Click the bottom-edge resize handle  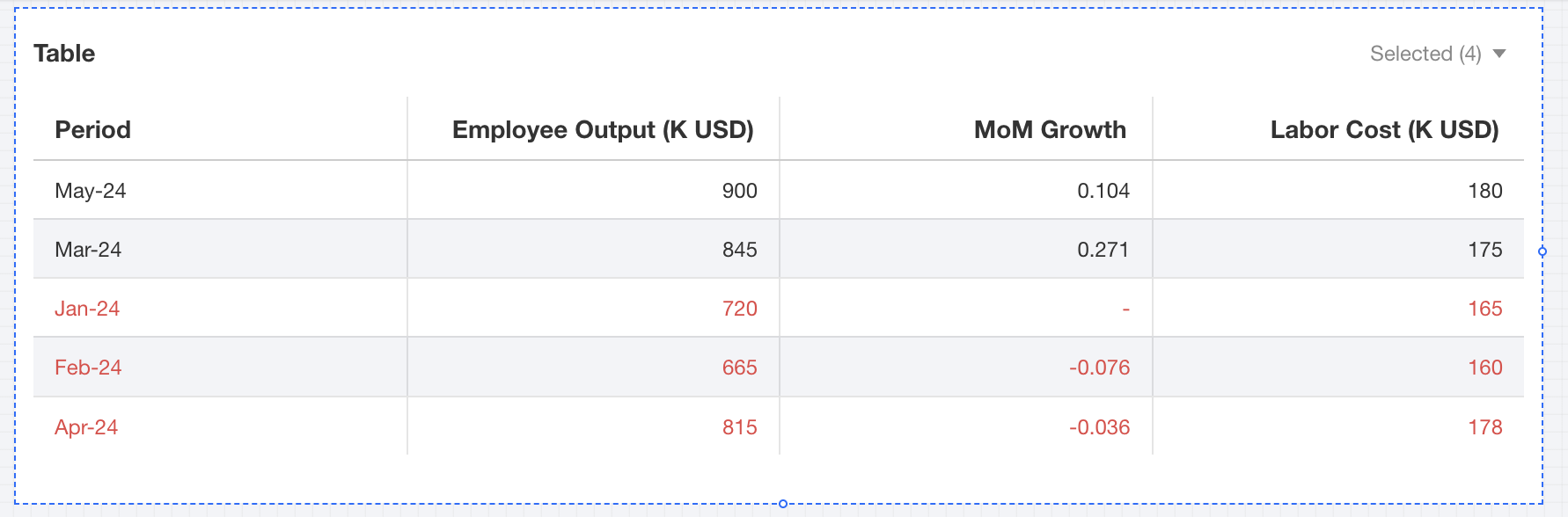tap(783, 504)
